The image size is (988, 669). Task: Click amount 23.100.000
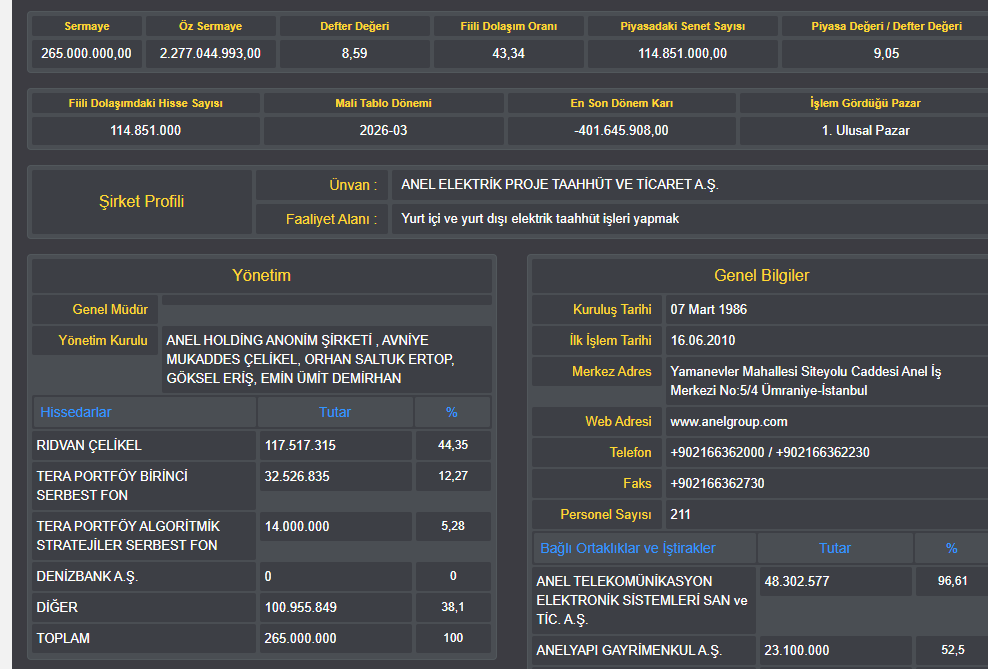[x=797, y=650]
